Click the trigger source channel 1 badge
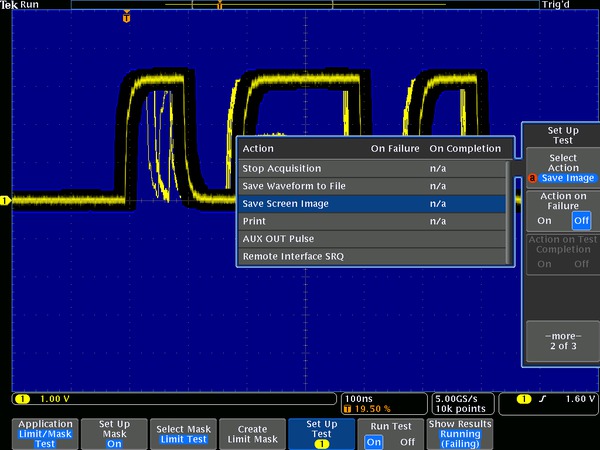 [524, 399]
